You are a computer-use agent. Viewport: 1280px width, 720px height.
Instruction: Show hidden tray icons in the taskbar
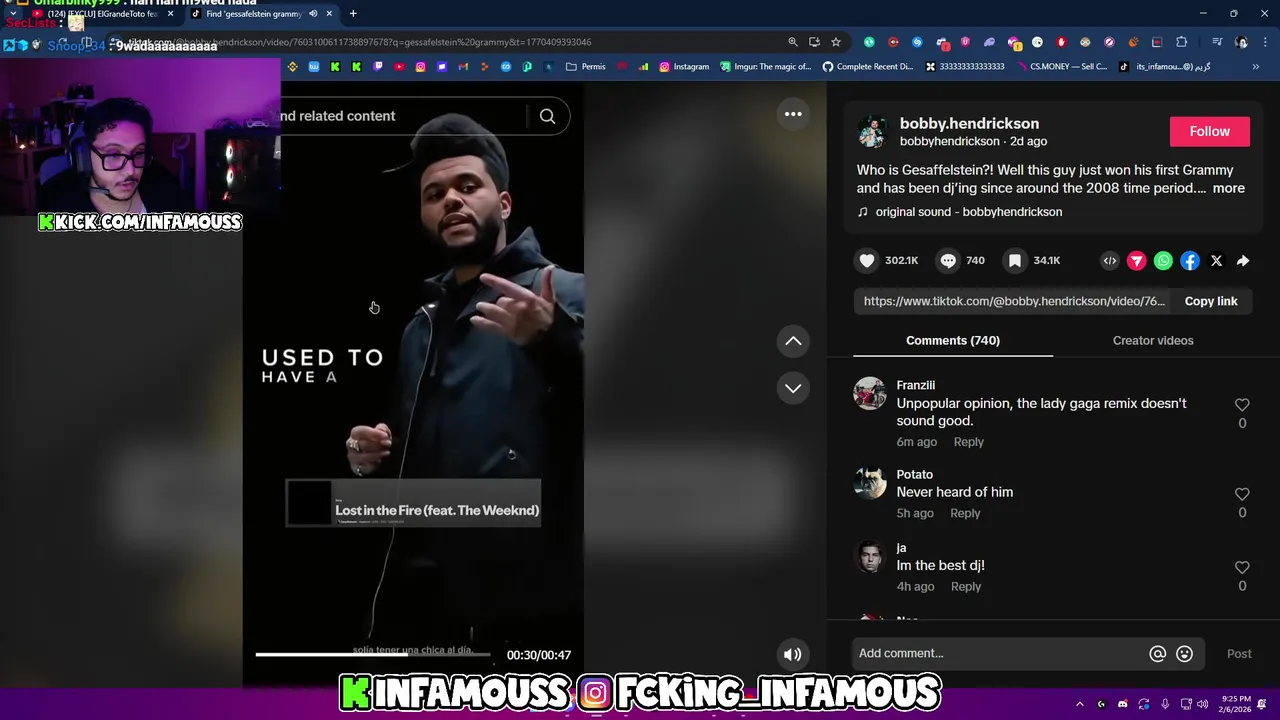click(1079, 704)
